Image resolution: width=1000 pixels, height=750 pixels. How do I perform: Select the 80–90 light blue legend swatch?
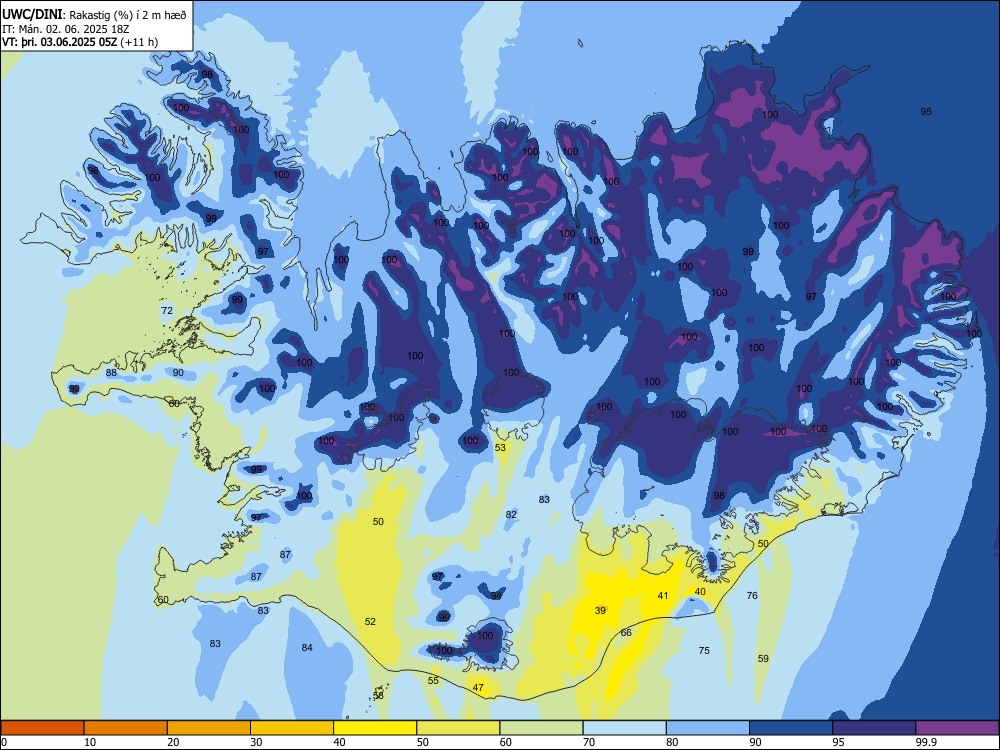[708, 728]
